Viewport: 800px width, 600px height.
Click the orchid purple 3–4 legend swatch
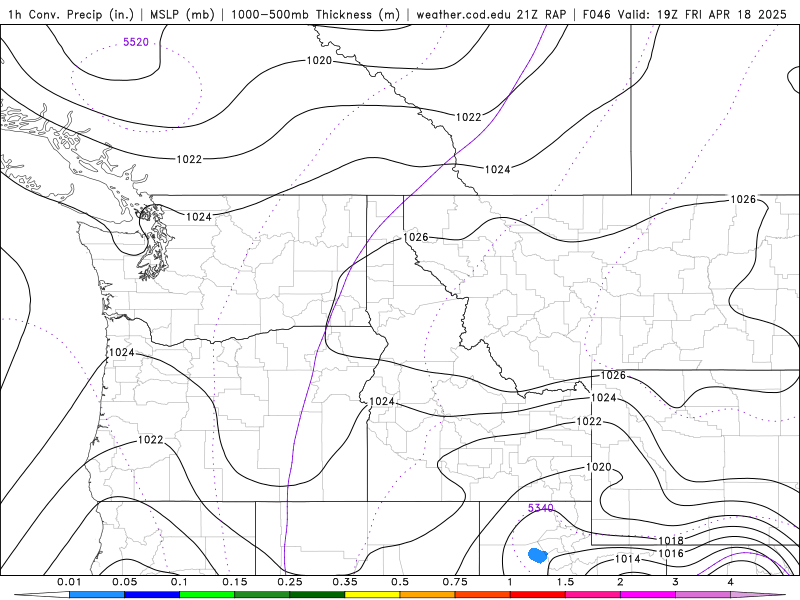pyautogui.click(x=703, y=595)
